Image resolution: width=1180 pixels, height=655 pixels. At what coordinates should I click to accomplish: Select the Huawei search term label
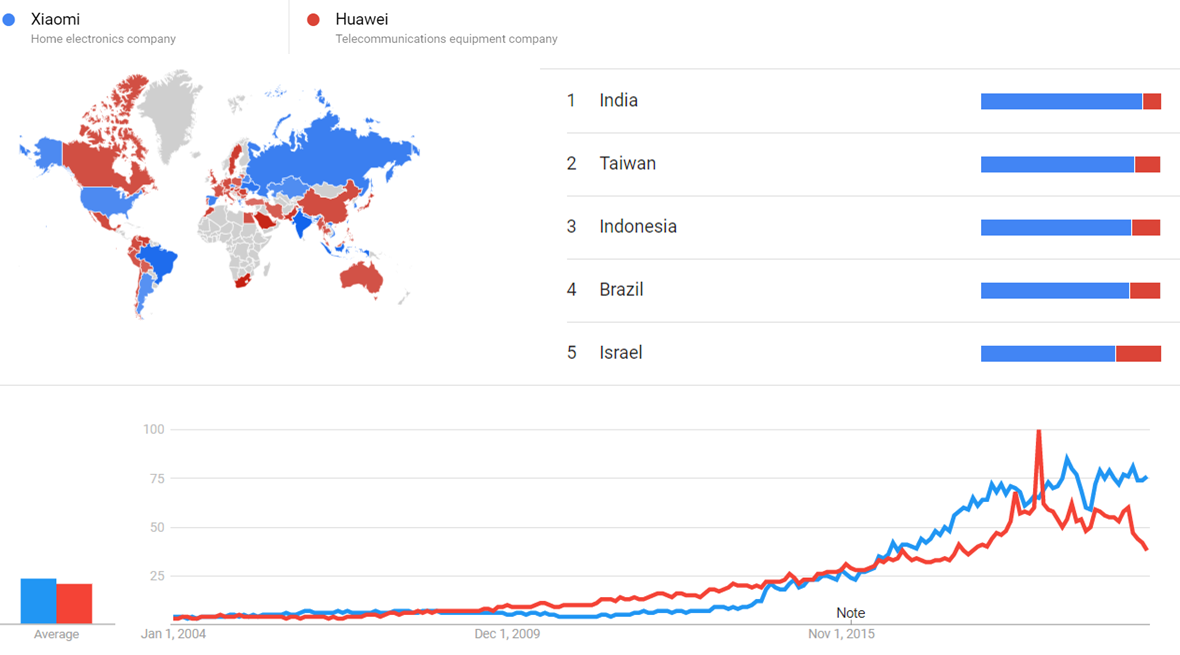point(362,20)
